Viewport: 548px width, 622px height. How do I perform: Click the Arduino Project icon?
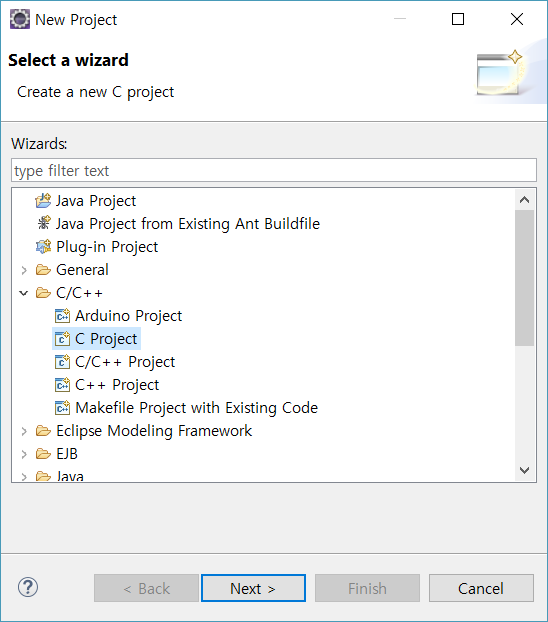62,316
